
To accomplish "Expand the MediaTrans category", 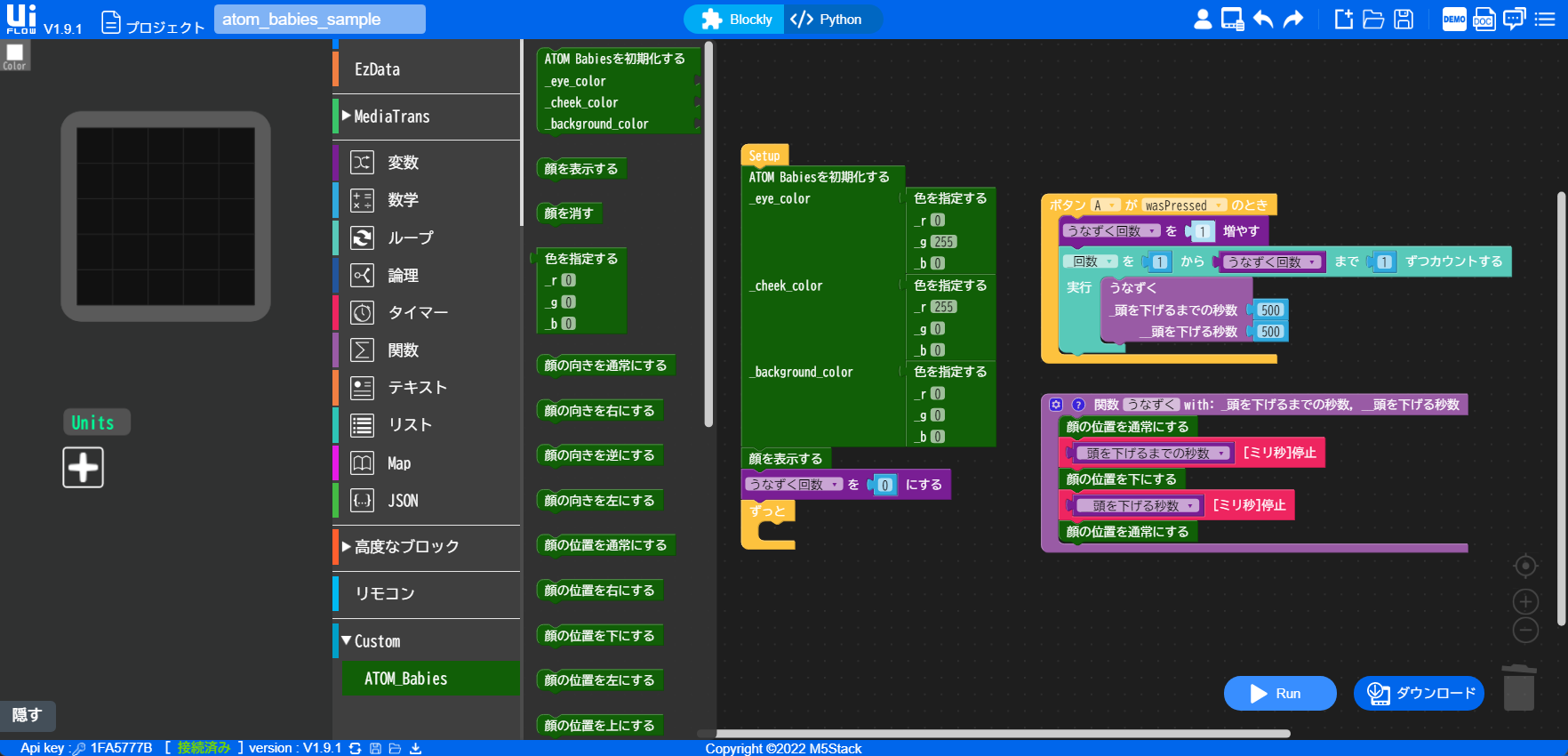I will pos(427,117).
